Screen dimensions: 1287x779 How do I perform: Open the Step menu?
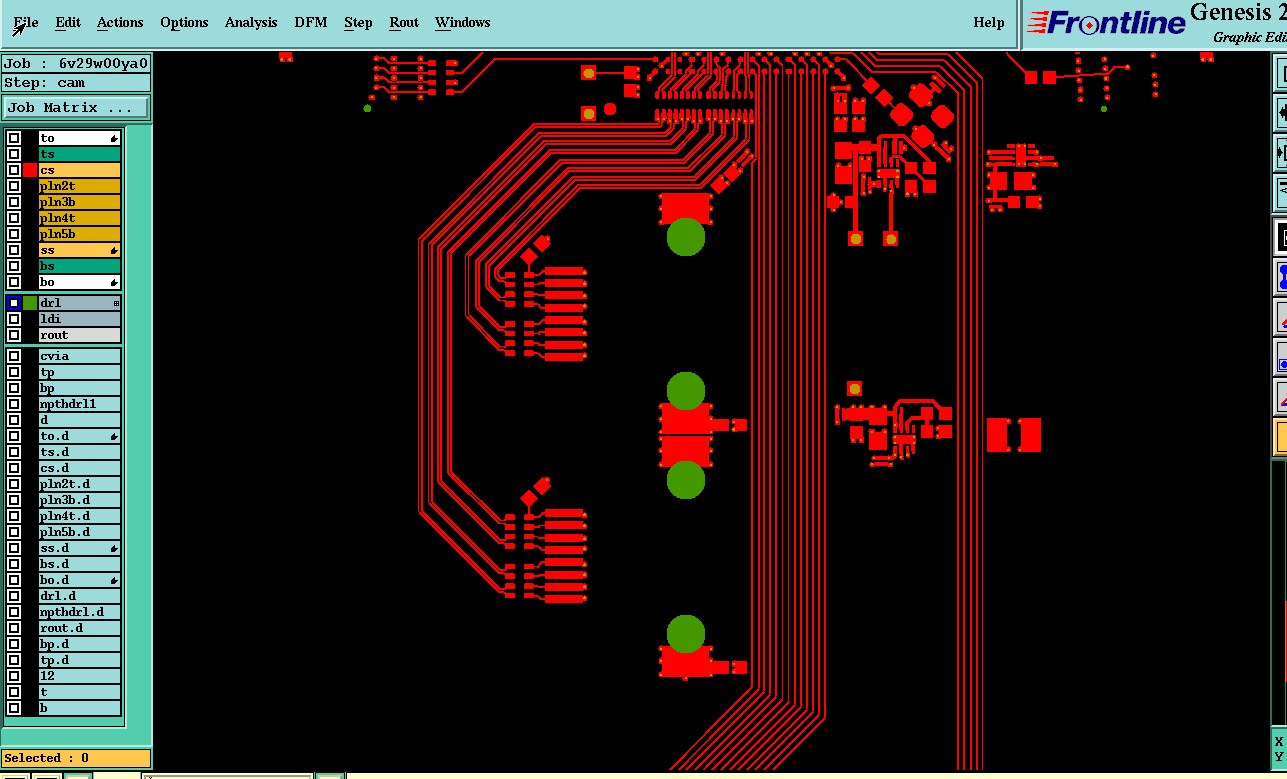point(358,22)
